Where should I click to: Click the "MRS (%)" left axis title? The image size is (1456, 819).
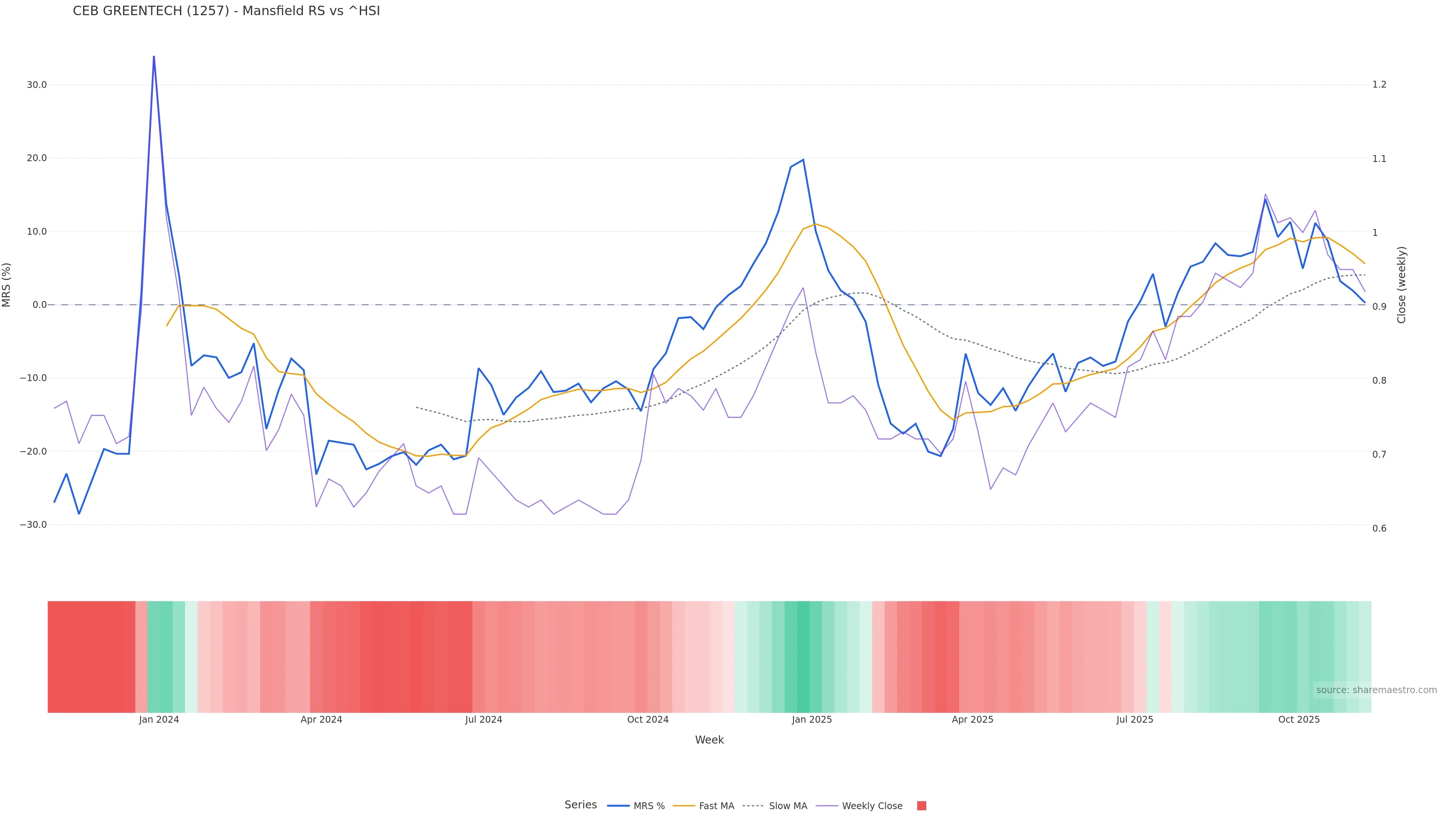coord(7,285)
